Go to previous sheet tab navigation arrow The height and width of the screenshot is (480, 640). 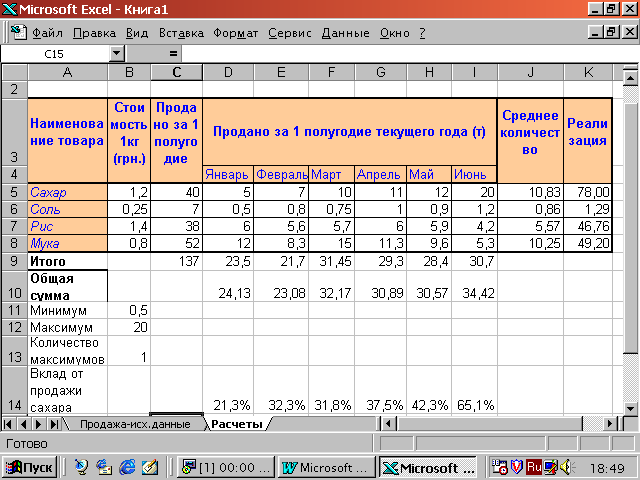24,424
